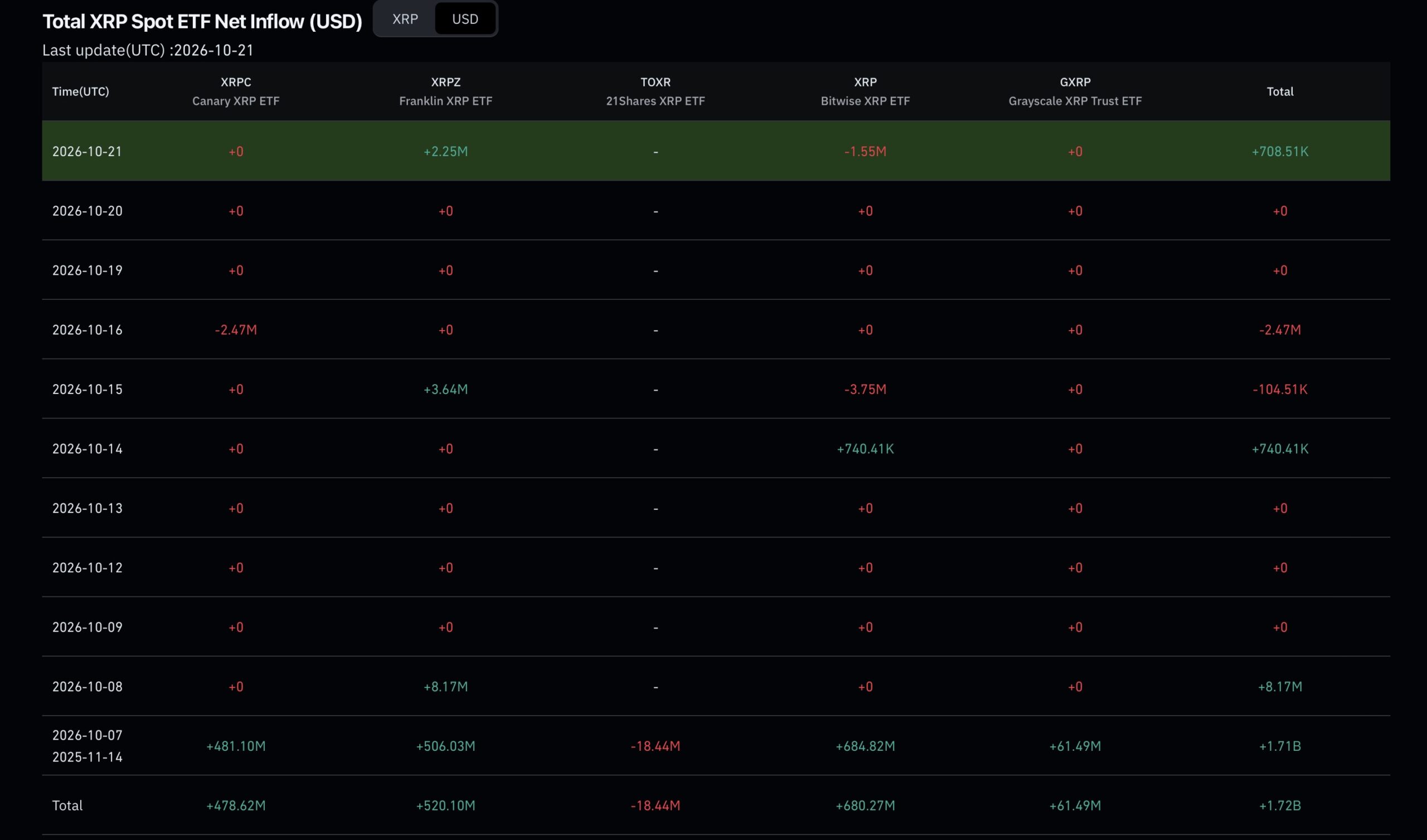
Task: Click the +740.41K Bitwise inflow value
Action: point(865,449)
